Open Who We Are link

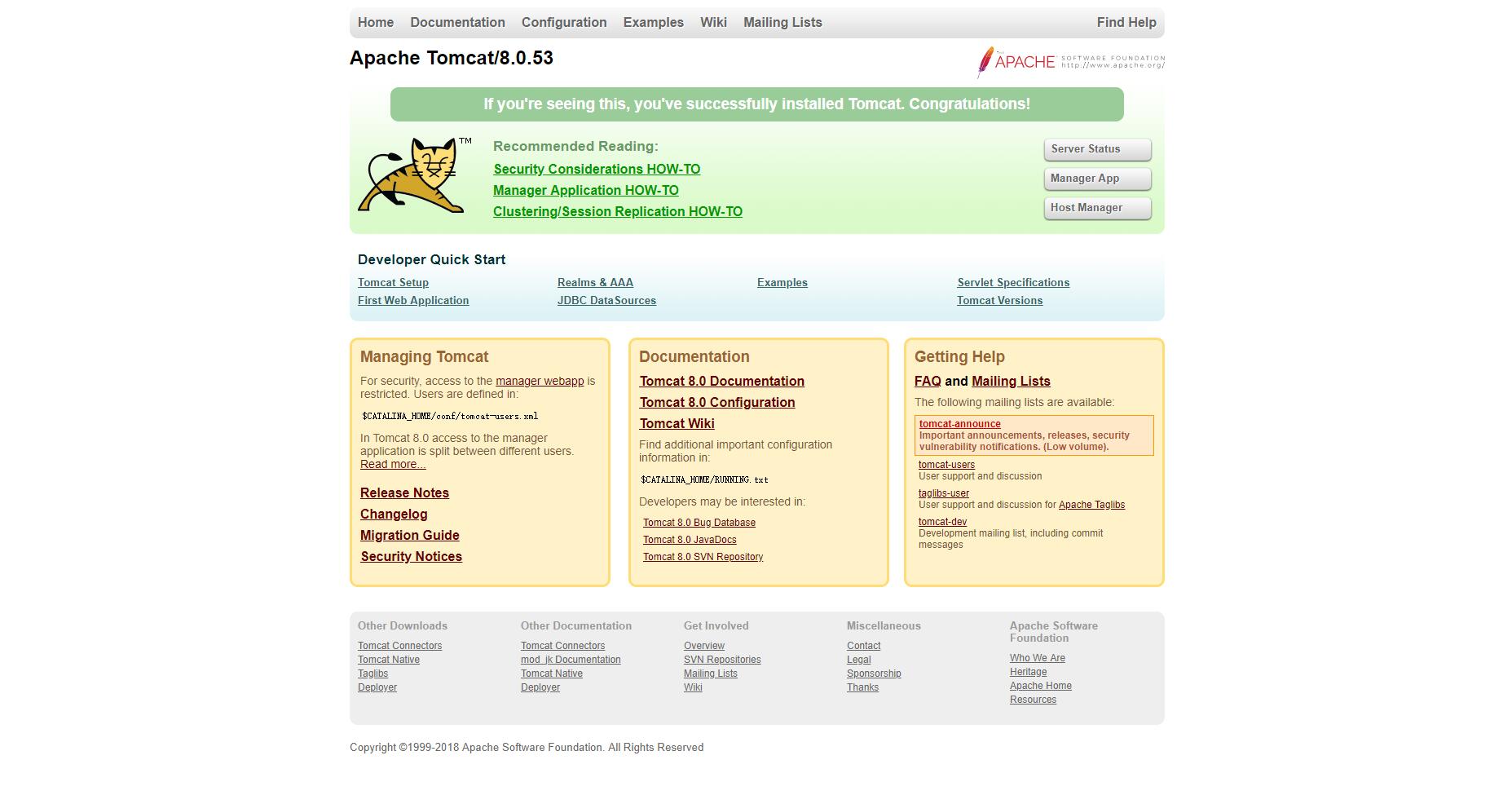(x=1038, y=658)
